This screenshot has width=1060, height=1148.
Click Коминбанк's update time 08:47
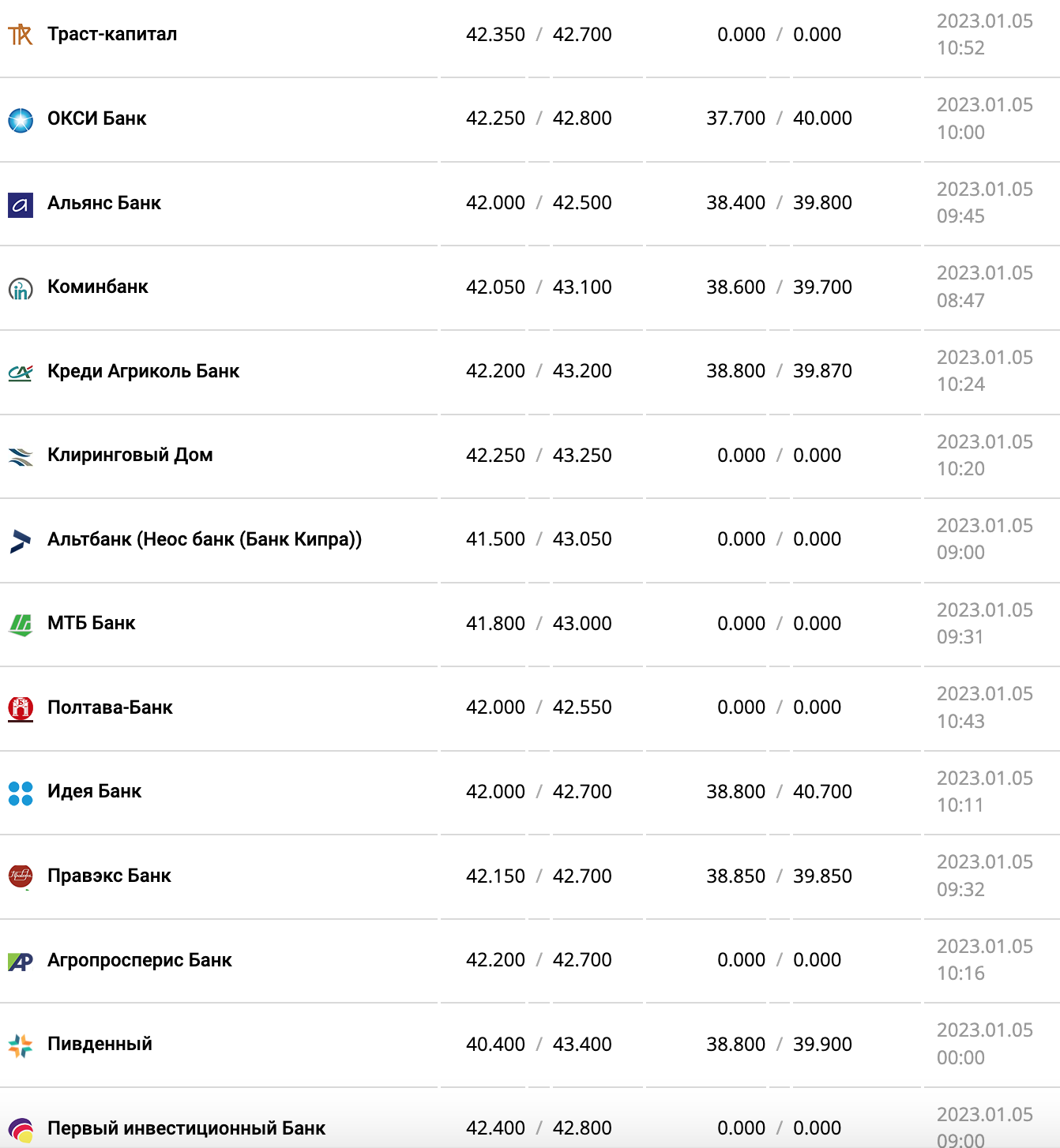[960, 301]
